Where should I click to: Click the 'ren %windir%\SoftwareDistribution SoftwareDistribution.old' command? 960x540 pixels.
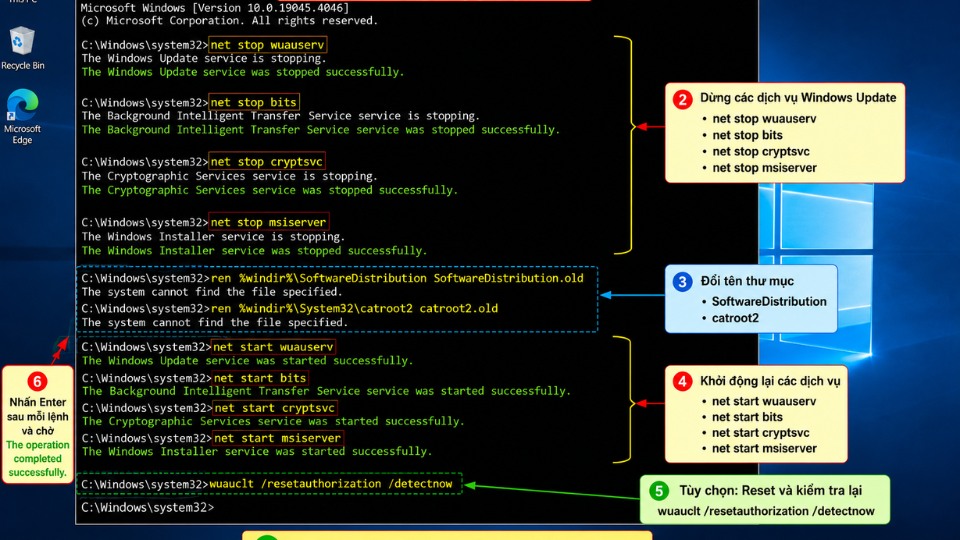397,279
